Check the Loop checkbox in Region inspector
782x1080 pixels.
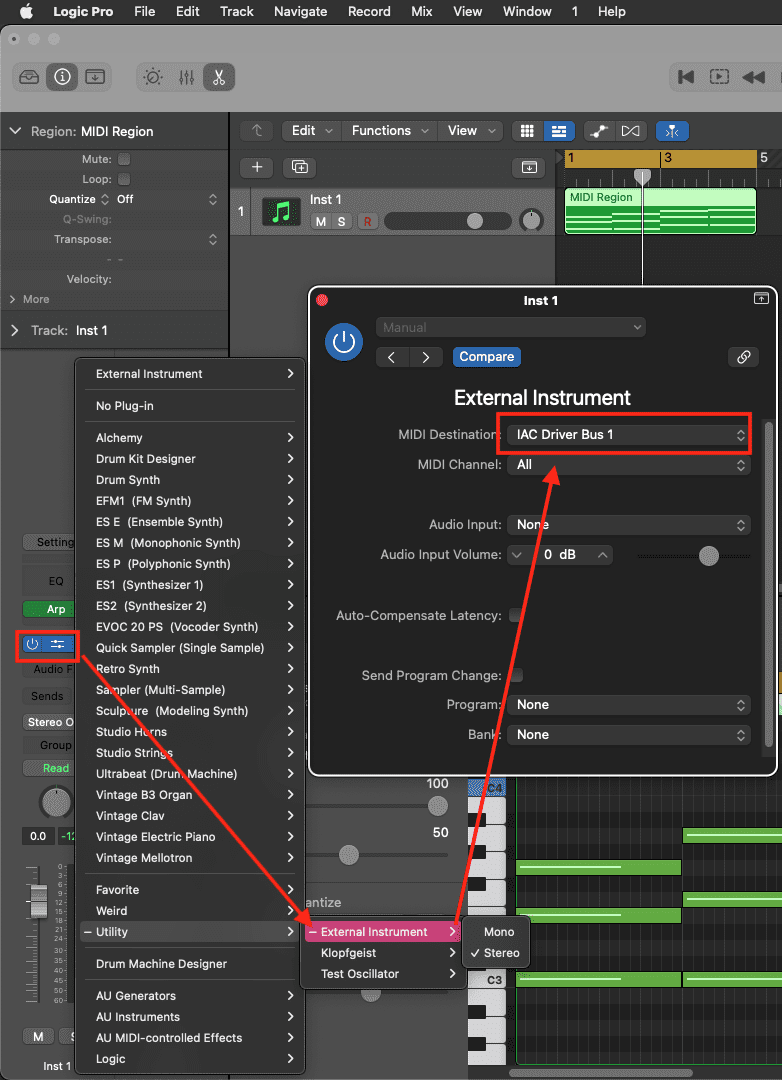tap(124, 179)
